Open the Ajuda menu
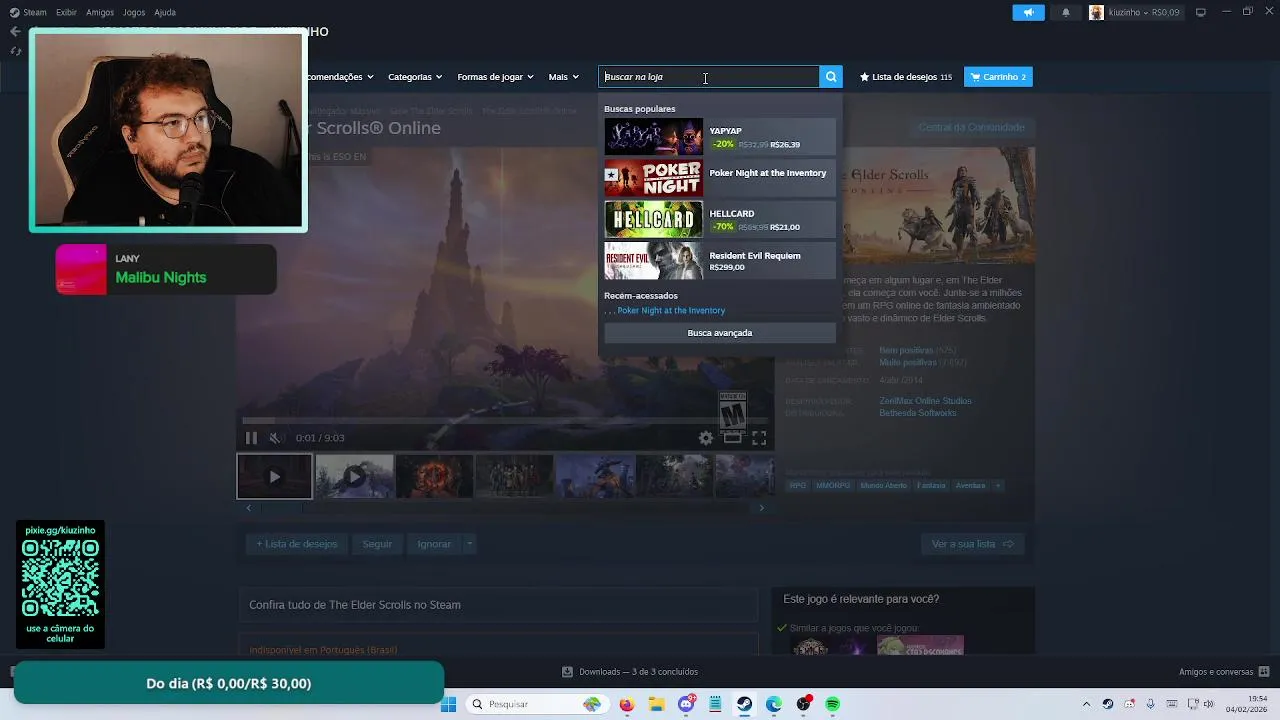 (165, 12)
